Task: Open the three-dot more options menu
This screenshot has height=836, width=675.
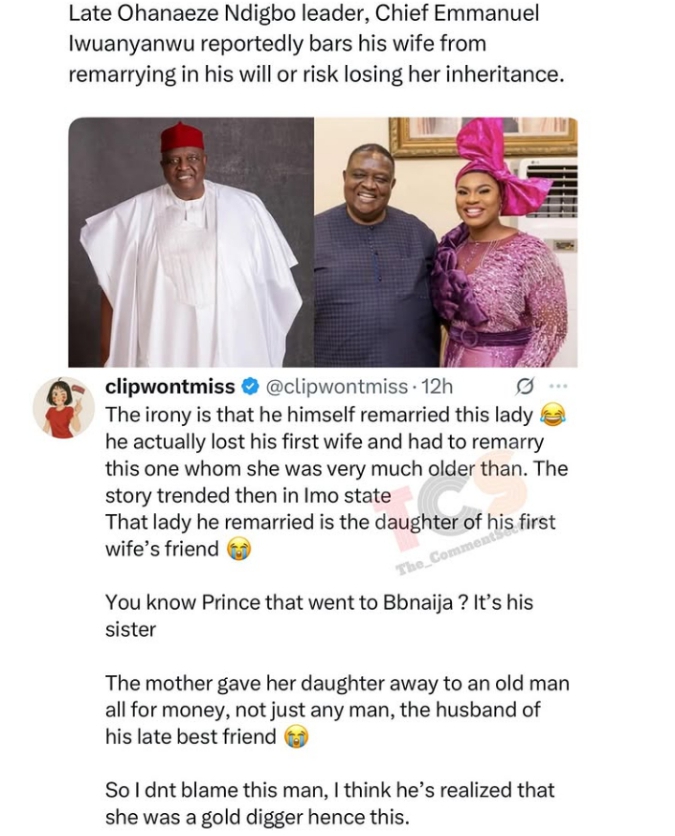Action: pos(558,386)
